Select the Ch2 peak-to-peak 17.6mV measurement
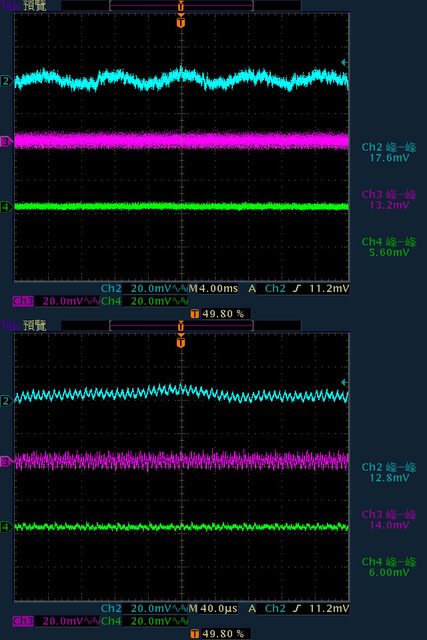The image size is (427, 640). [389, 152]
